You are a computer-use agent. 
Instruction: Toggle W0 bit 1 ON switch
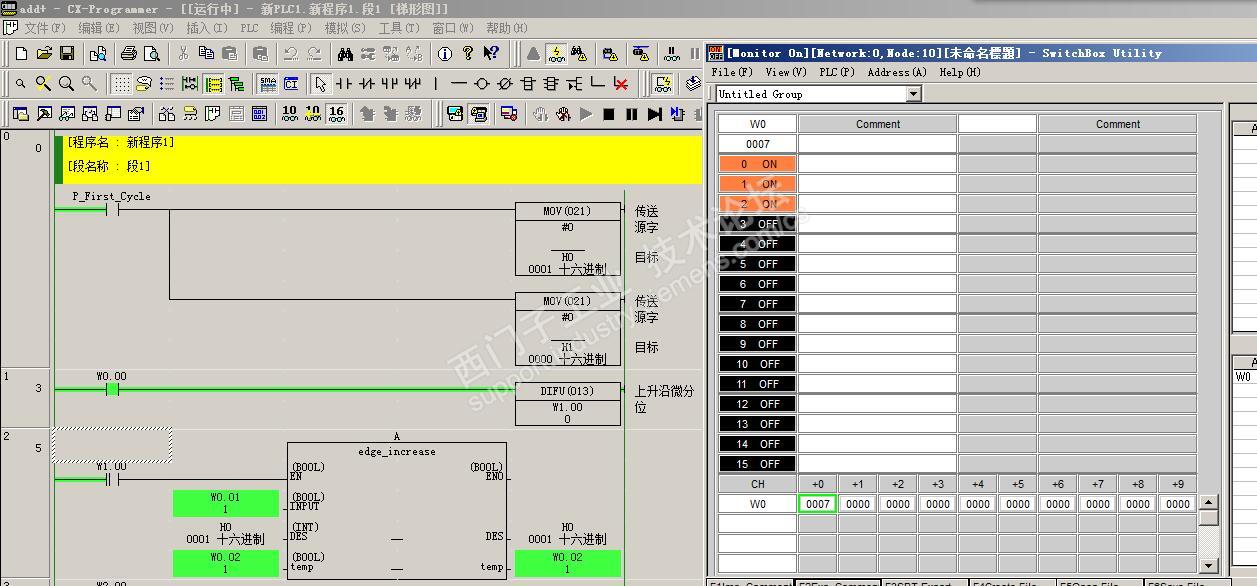tap(757, 184)
